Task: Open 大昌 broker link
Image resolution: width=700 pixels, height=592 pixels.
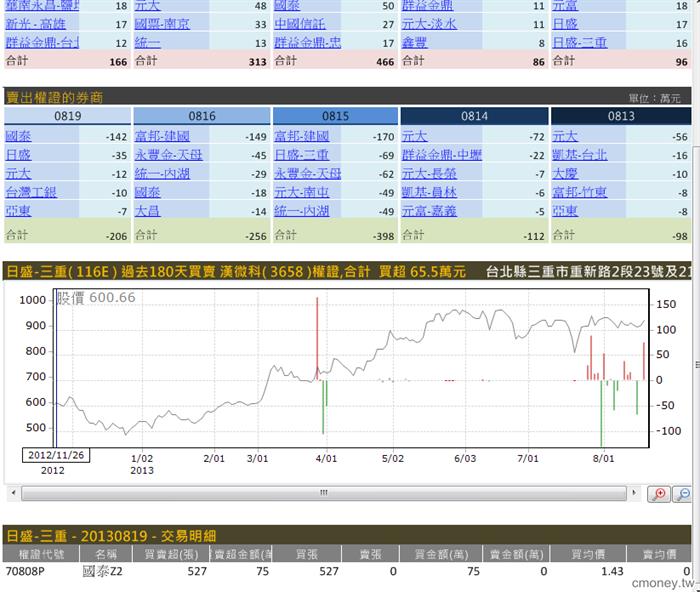Action: [147, 211]
